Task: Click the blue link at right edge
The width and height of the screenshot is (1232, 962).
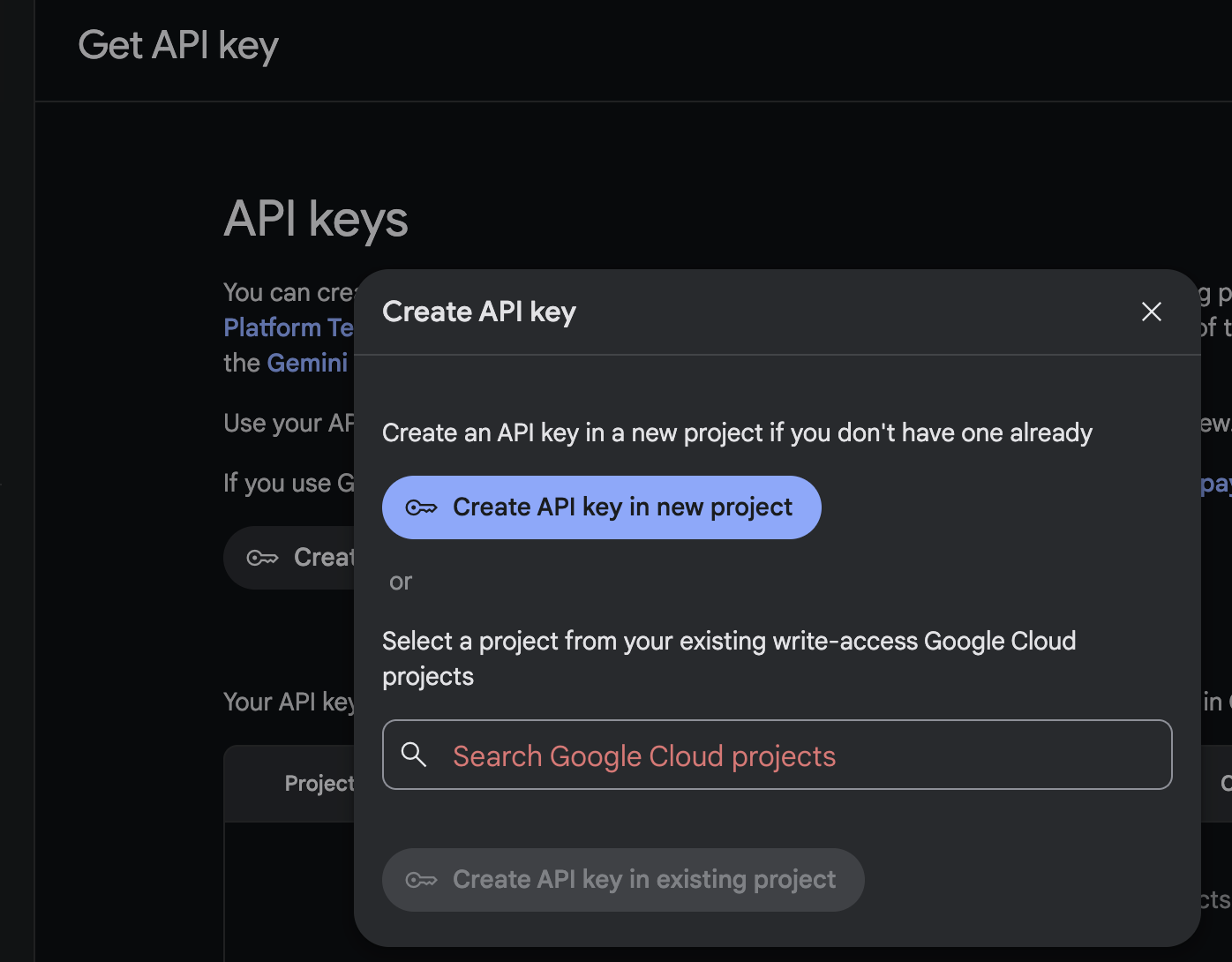Action: [1216, 484]
